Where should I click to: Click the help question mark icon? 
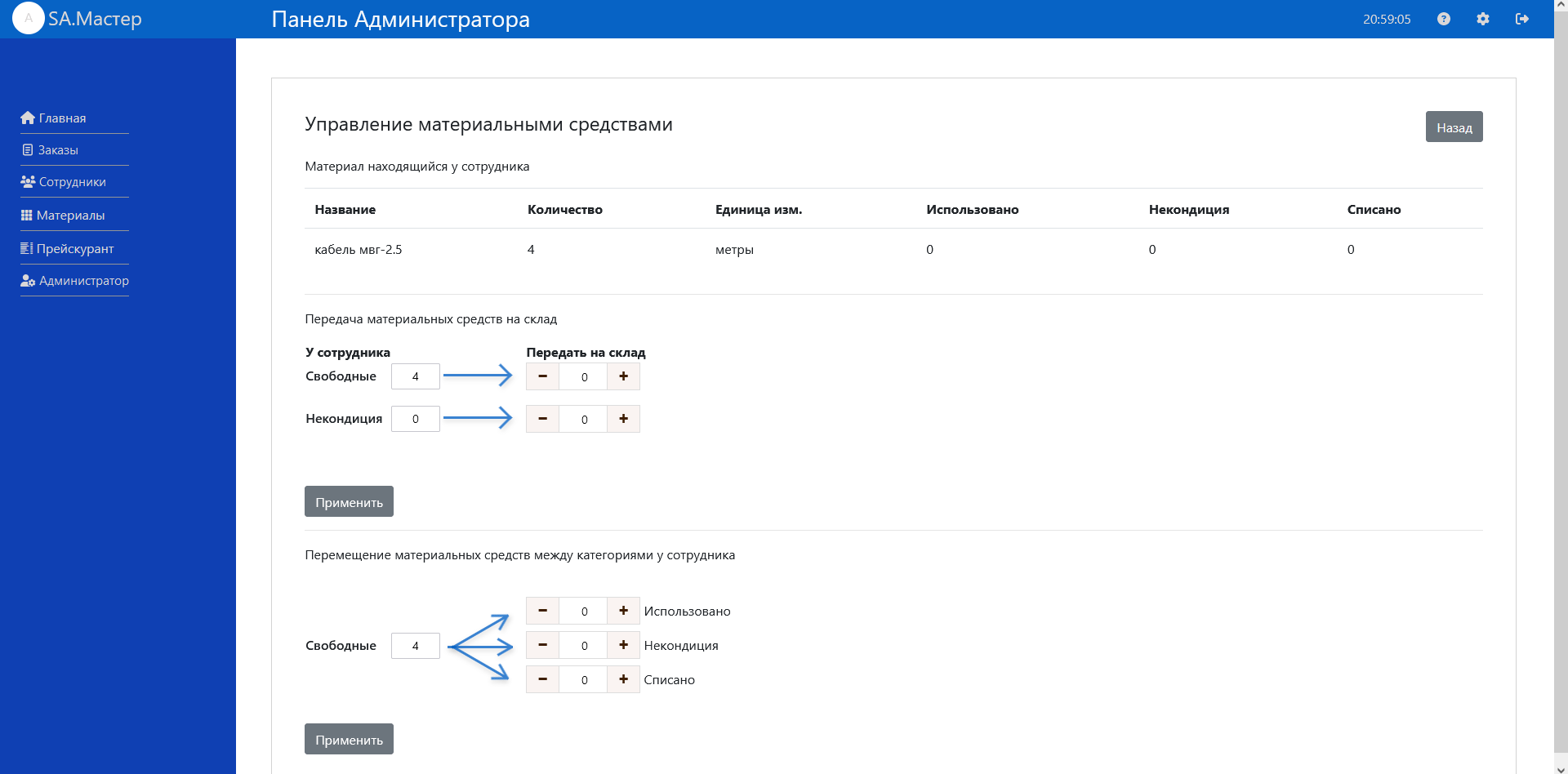click(x=1443, y=19)
